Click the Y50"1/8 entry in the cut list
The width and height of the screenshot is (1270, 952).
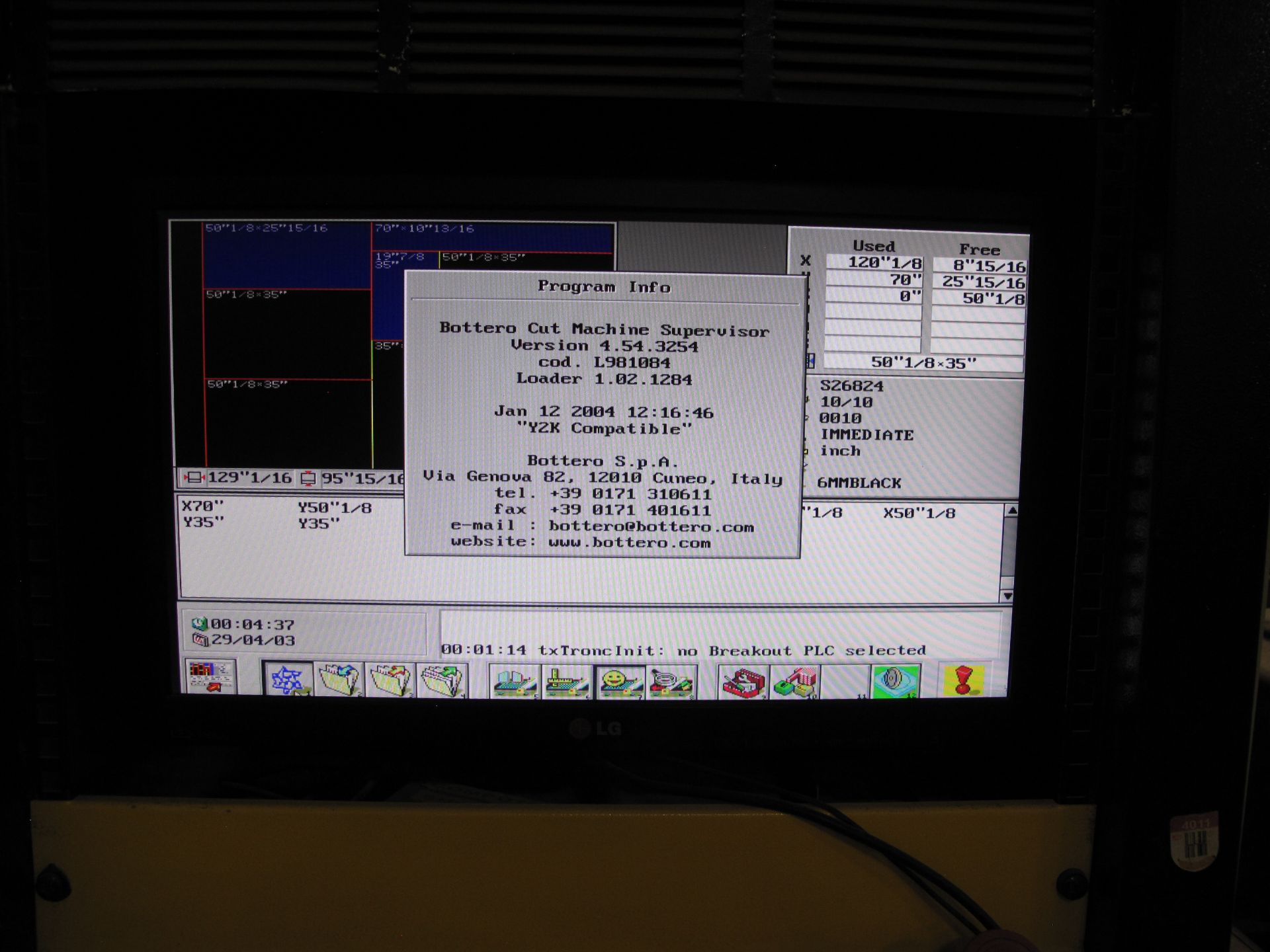pyautogui.click(x=335, y=508)
